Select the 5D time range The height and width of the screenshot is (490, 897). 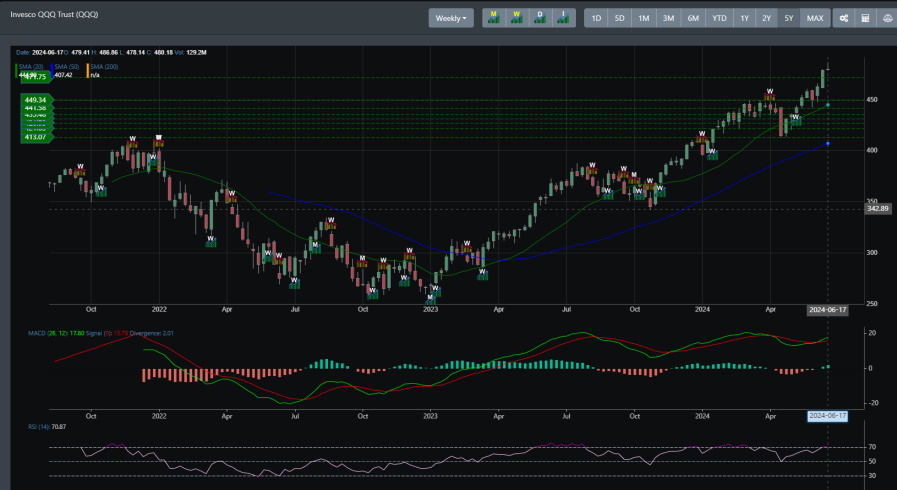(620, 18)
